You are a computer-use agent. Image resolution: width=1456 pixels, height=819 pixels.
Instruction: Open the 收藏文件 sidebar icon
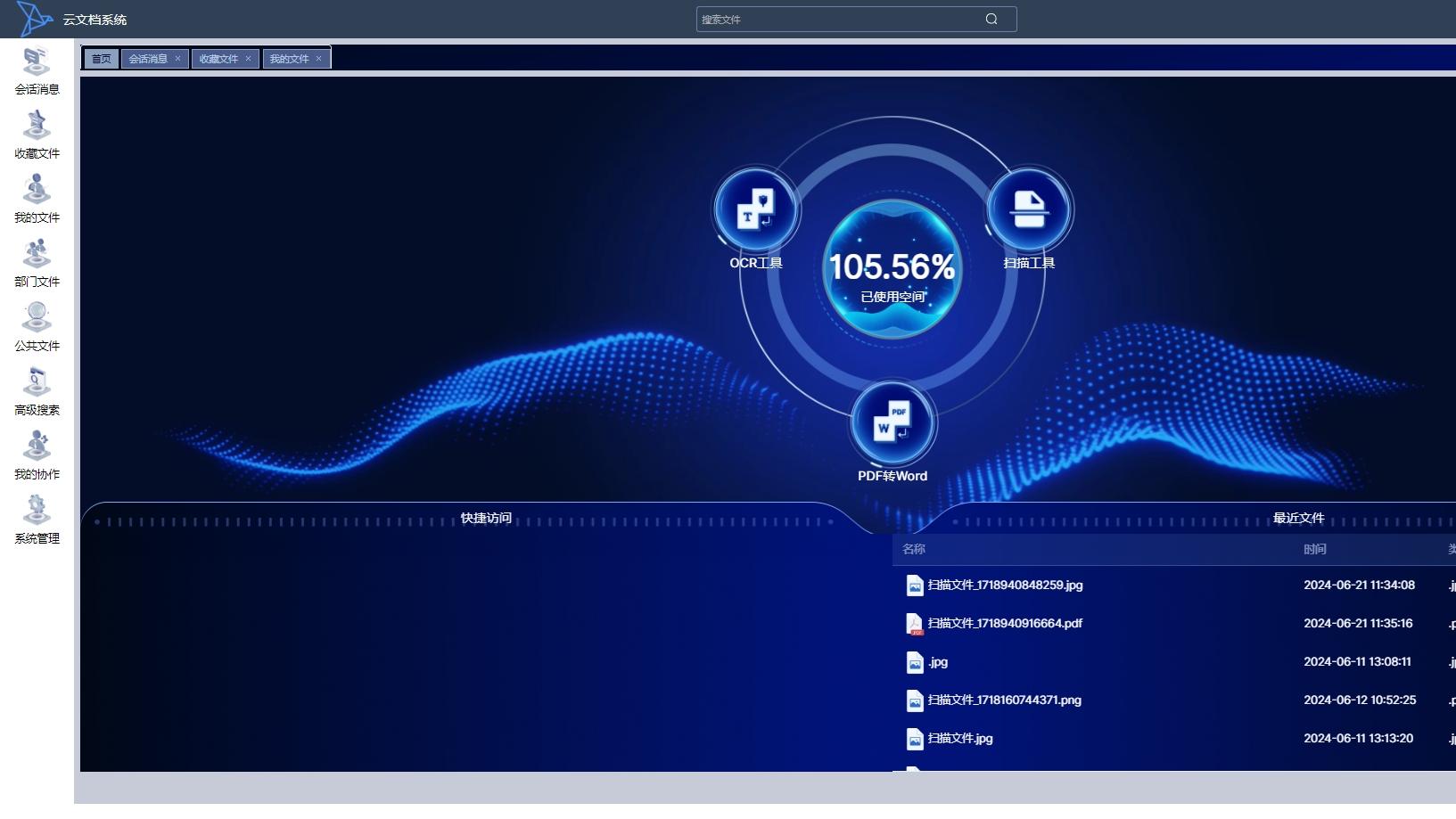tap(37, 126)
